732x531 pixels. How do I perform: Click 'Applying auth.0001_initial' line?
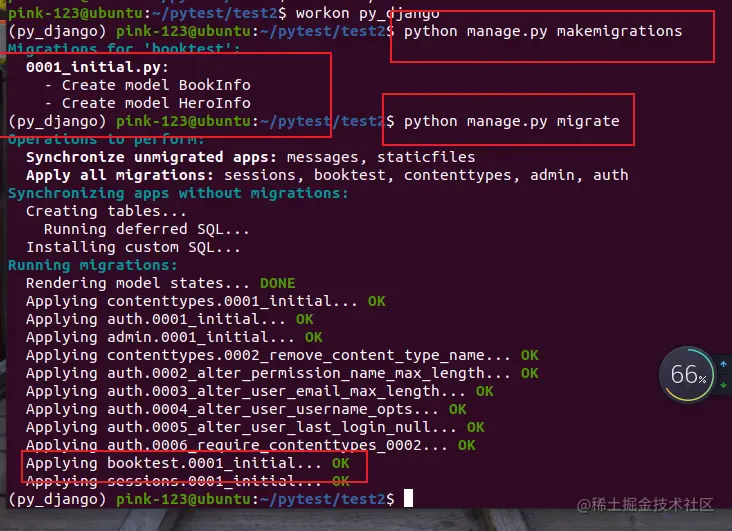(x=169, y=319)
